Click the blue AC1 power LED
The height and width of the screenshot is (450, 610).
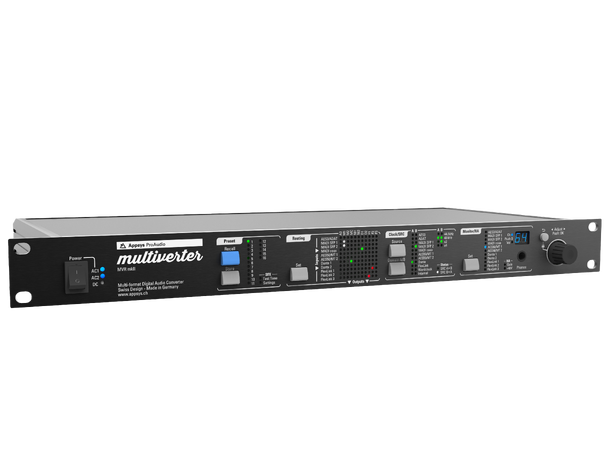[x=102, y=269]
